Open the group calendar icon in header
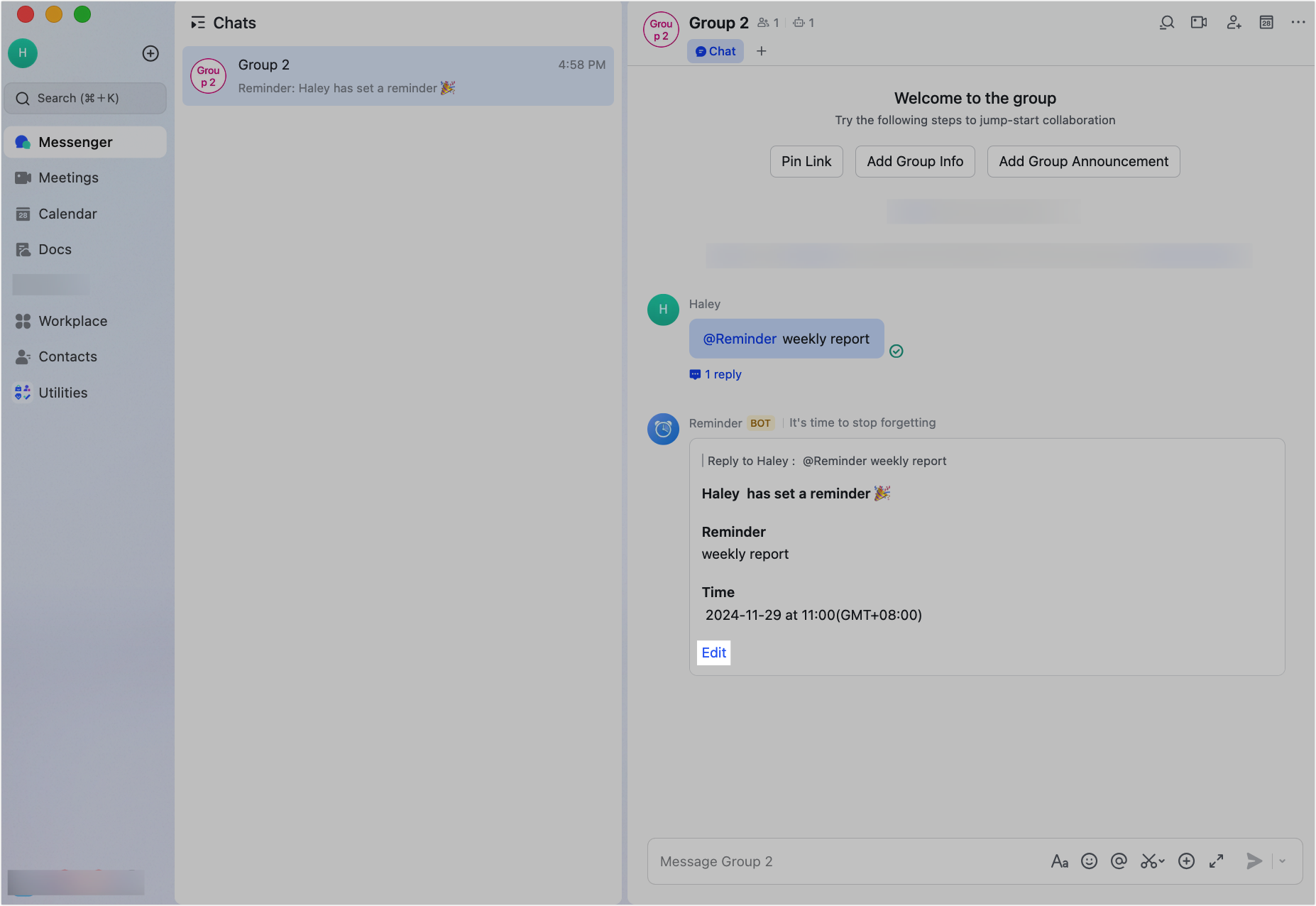Screen dimensions: 1316x906 tap(1266, 23)
